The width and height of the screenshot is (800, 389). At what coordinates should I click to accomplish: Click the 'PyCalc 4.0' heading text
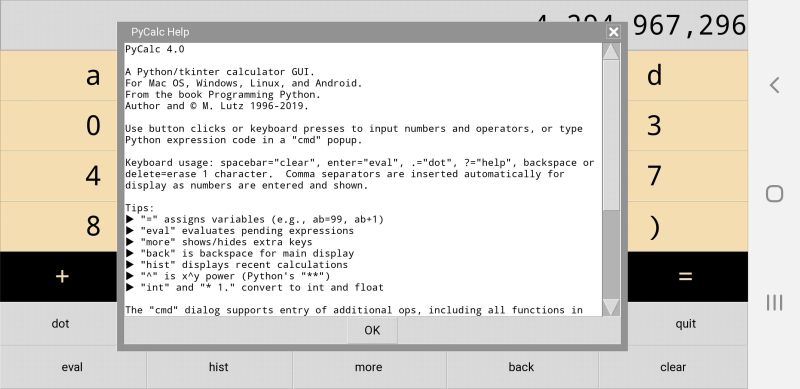pos(155,50)
